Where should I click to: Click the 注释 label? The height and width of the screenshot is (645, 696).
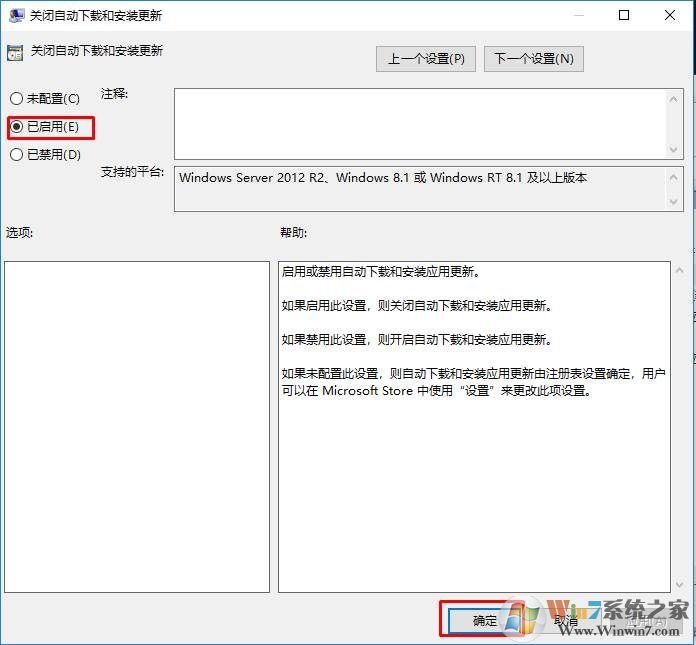tap(114, 94)
